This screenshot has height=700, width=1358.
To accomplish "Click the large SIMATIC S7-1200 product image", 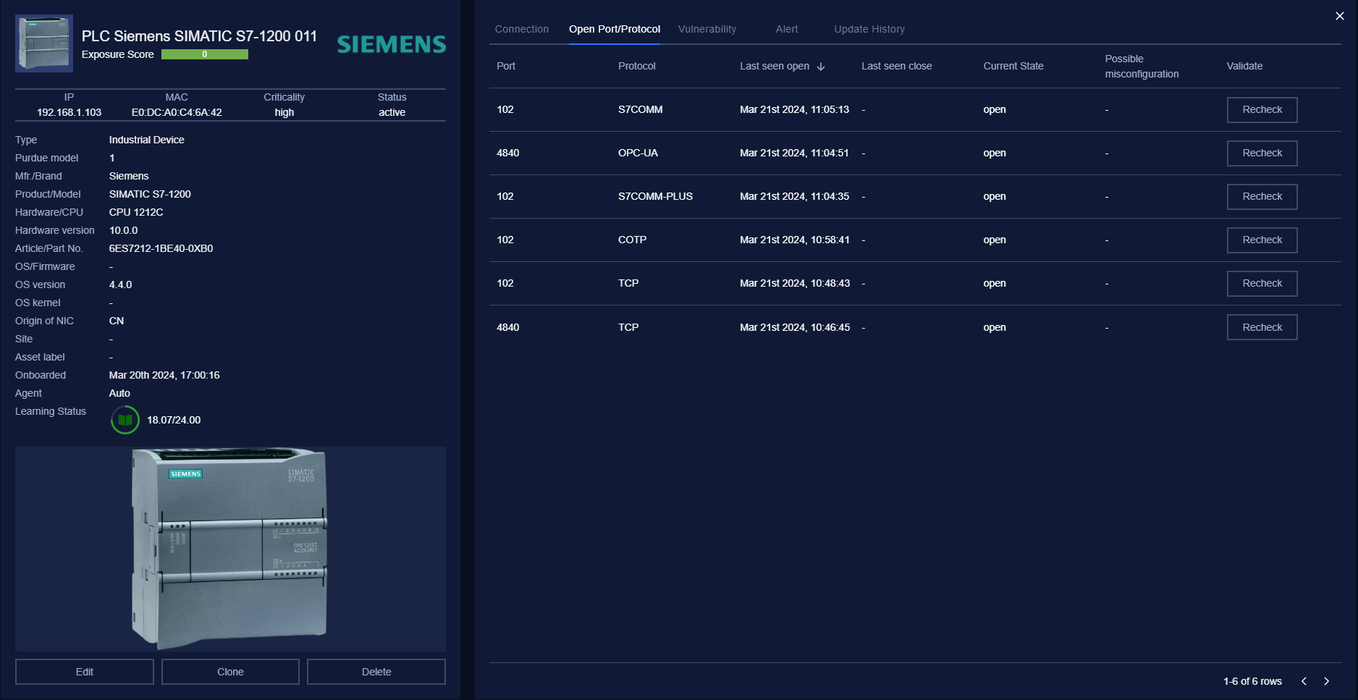I will click(x=230, y=548).
